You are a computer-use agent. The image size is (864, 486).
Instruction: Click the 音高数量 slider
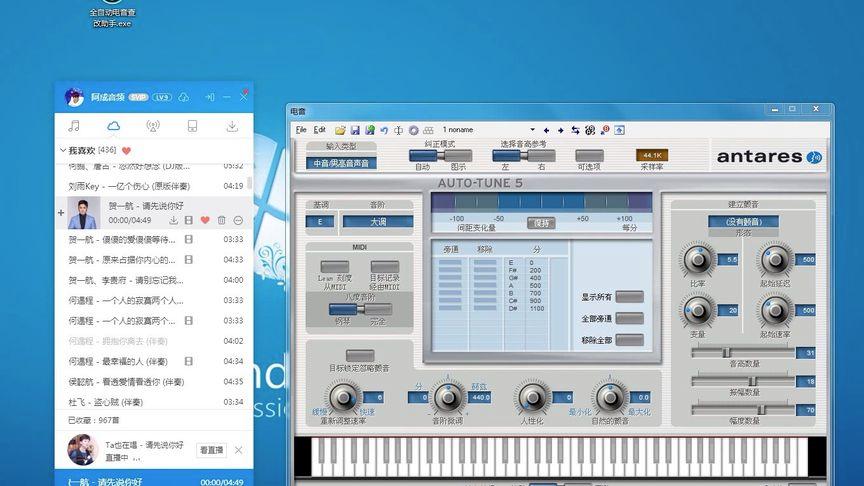point(742,352)
